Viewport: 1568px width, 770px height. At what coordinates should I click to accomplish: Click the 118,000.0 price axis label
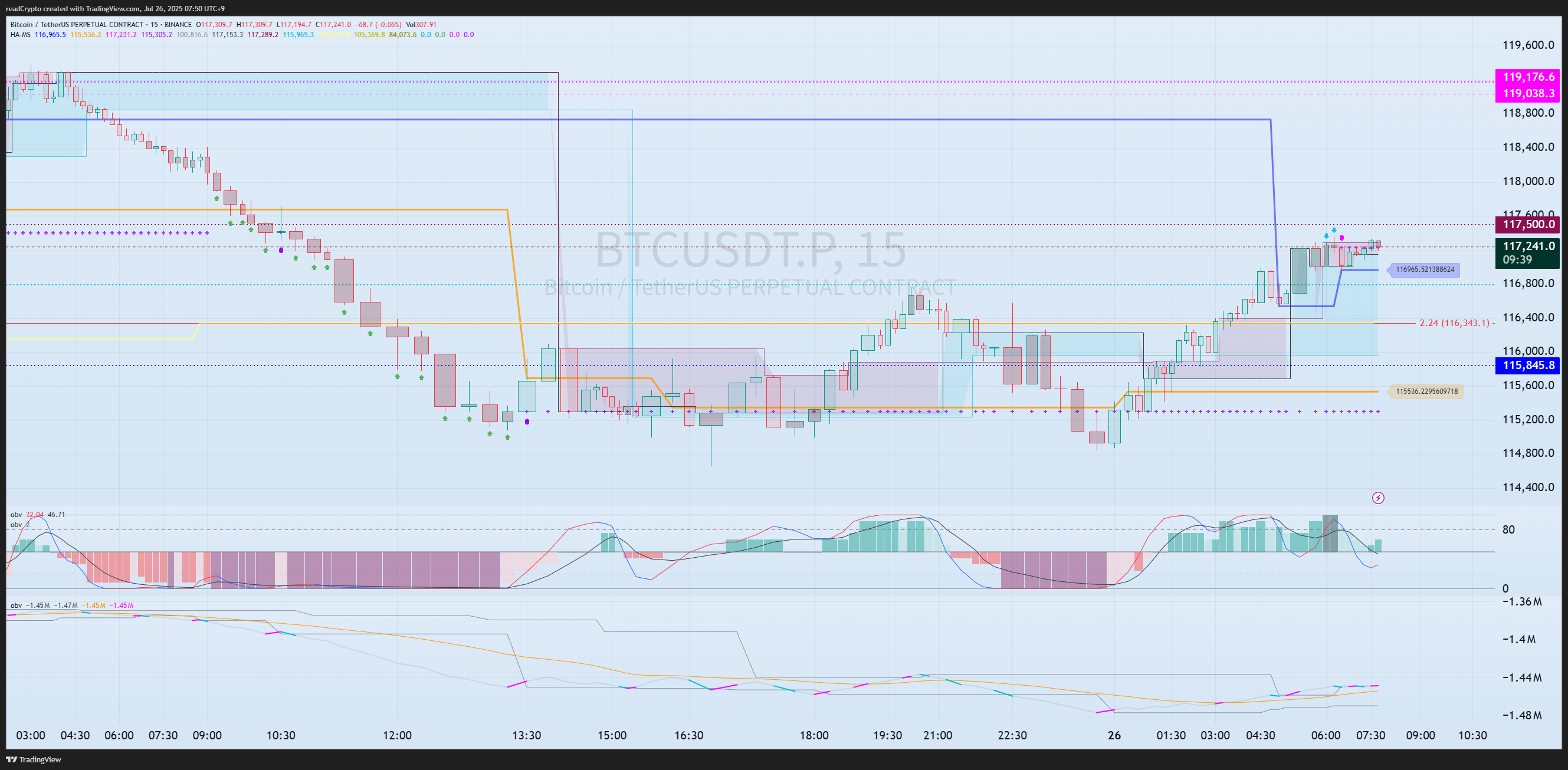coord(1528,181)
